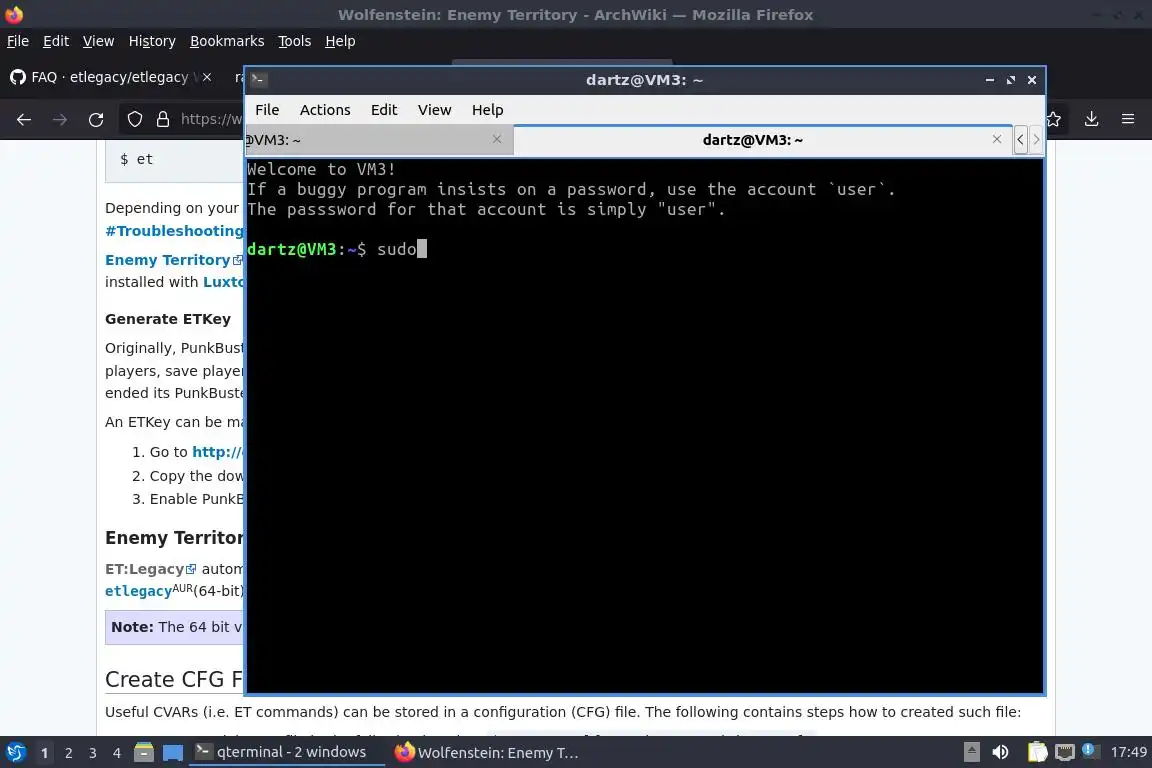Open the LXQt application menu launcher
1152x768 pixels.
15,753
